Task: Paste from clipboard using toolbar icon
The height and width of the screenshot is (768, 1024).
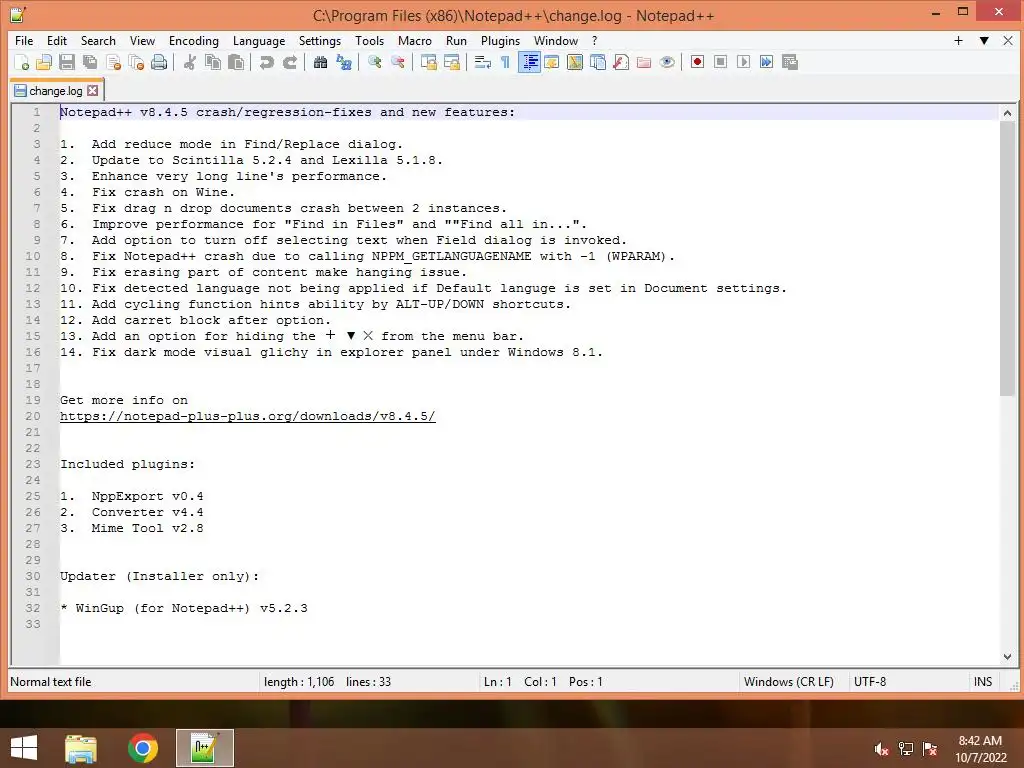Action: tap(236, 62)
